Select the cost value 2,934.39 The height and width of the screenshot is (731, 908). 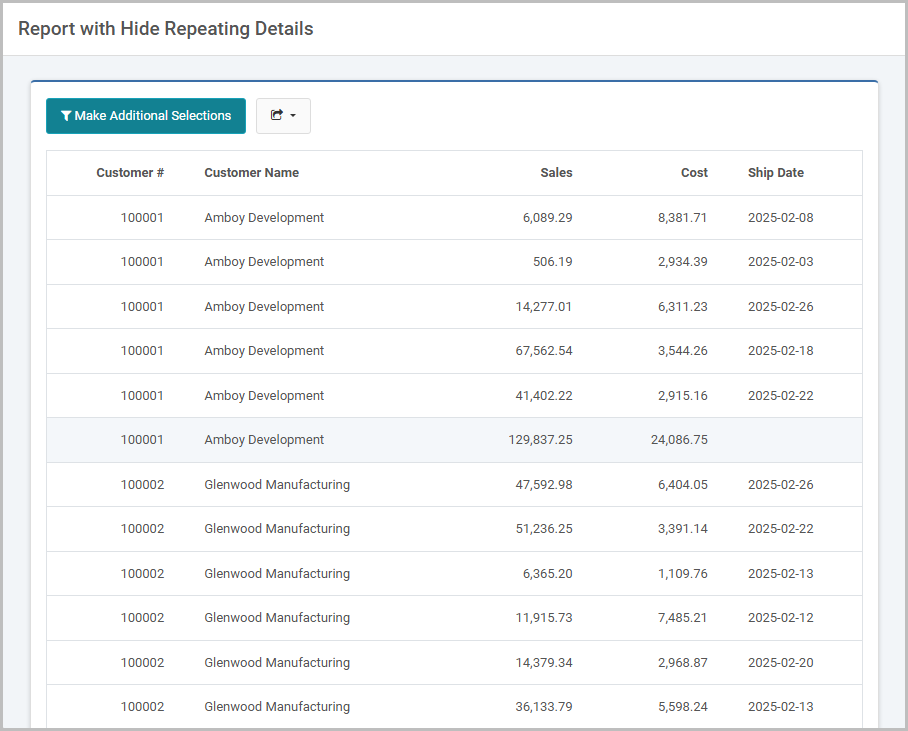(x=682, y=262)
